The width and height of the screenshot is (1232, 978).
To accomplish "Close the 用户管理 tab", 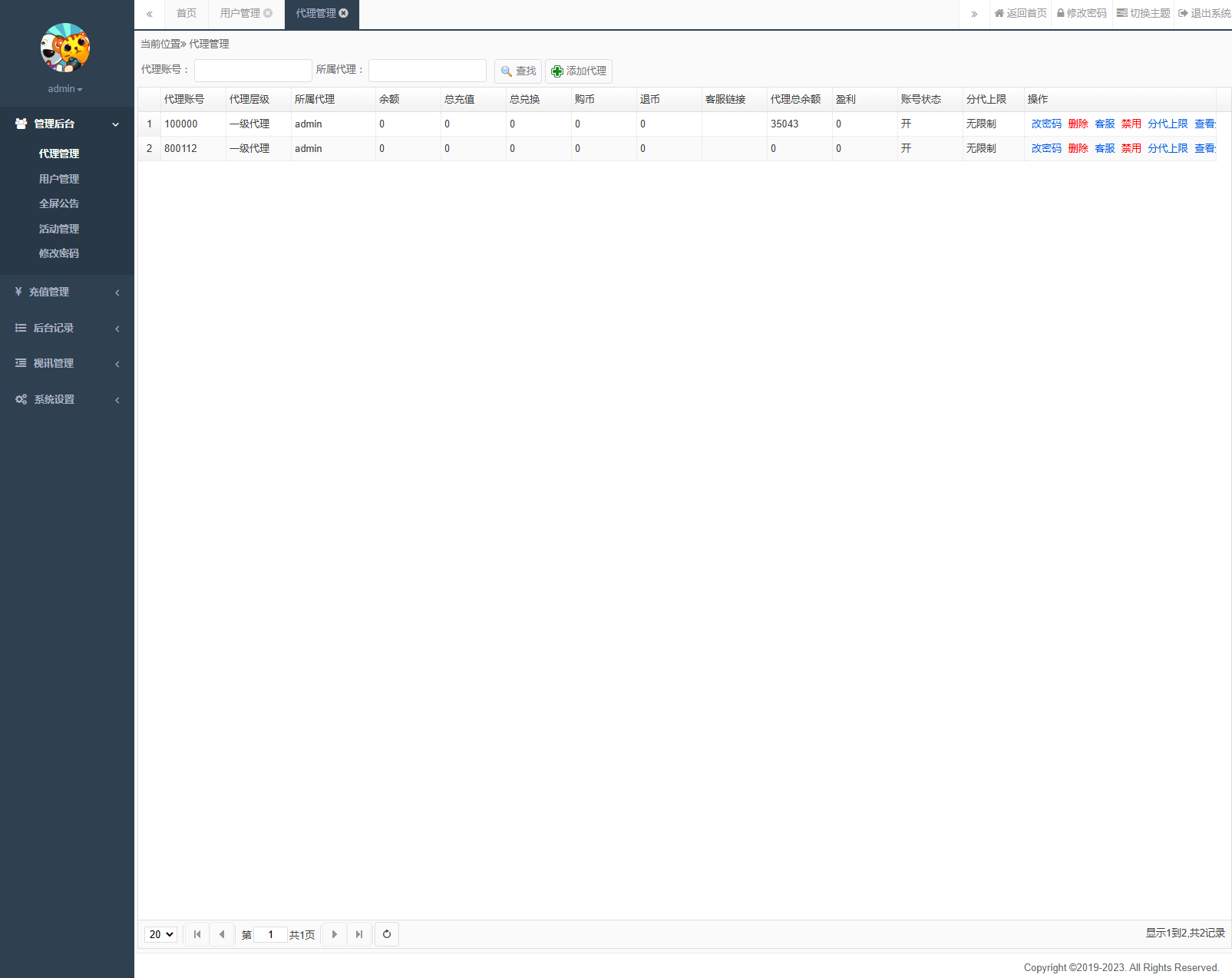I will point(268,13).
